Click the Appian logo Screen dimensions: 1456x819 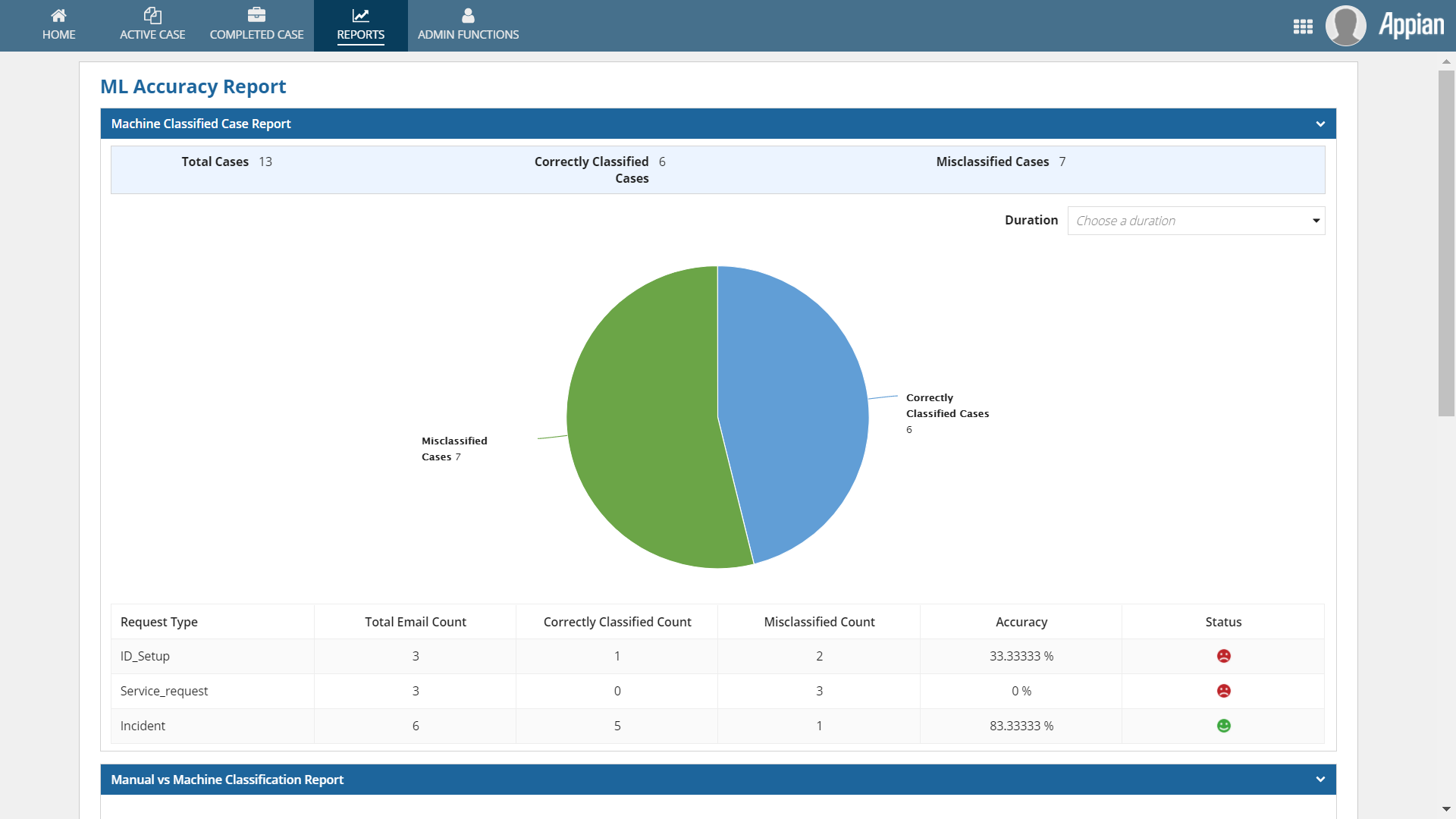[1411, 26]
